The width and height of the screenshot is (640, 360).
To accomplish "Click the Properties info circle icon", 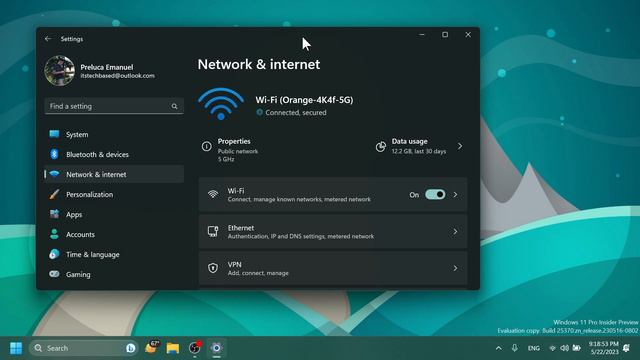I will 207,146.
